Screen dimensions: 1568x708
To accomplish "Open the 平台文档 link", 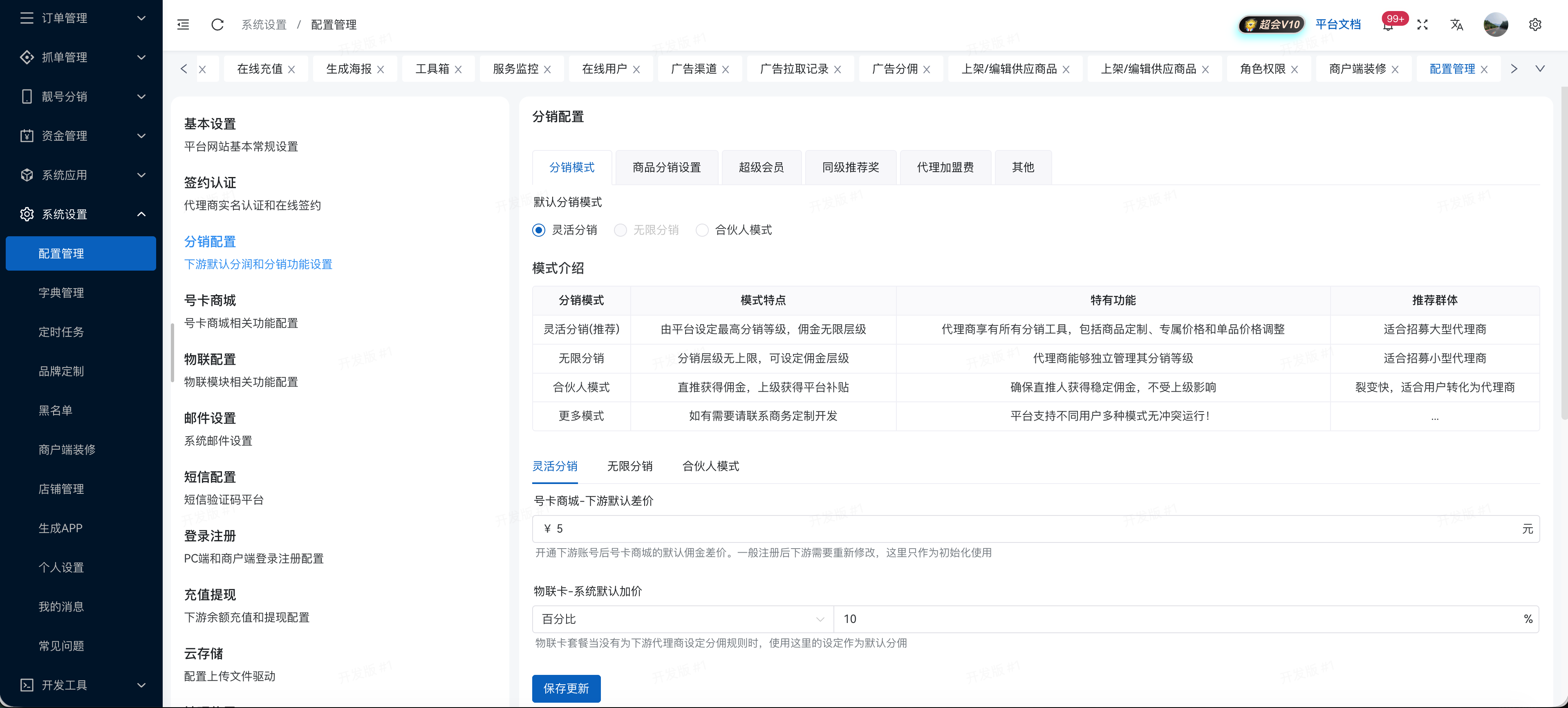I will [x=1339, y=25].
